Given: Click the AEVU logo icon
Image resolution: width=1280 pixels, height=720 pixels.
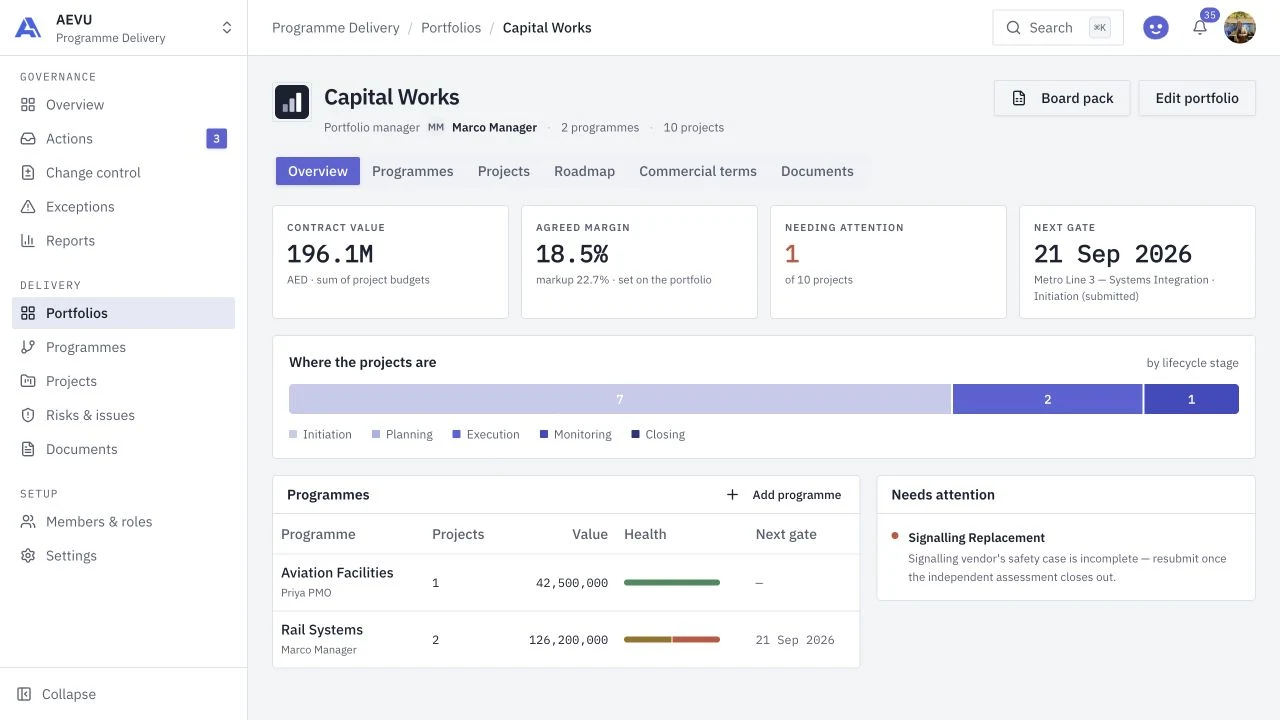Looking at the screenshot, I should pyautogui.click(x=28, y=28).
